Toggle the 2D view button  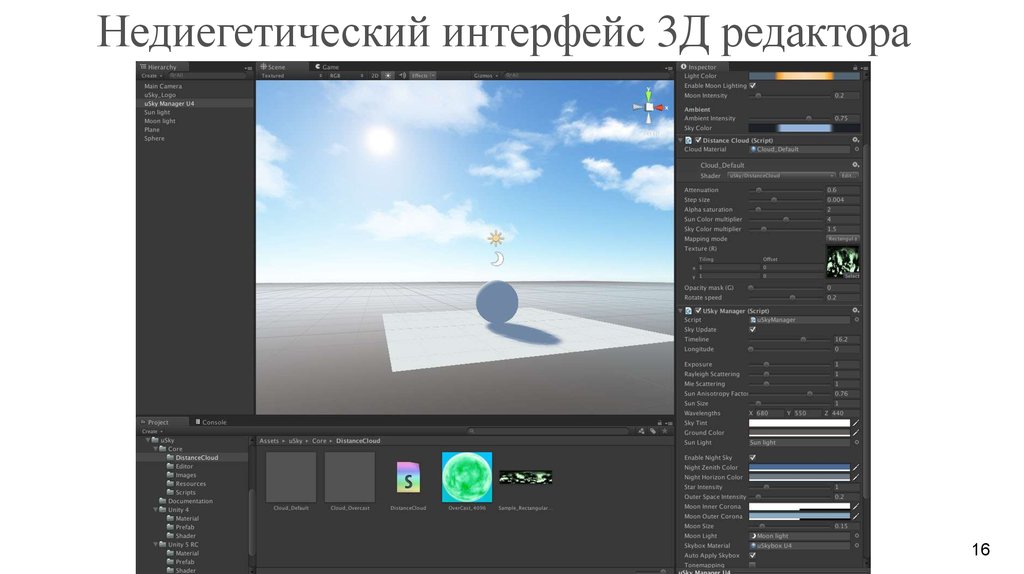click(x=375, y=75)
